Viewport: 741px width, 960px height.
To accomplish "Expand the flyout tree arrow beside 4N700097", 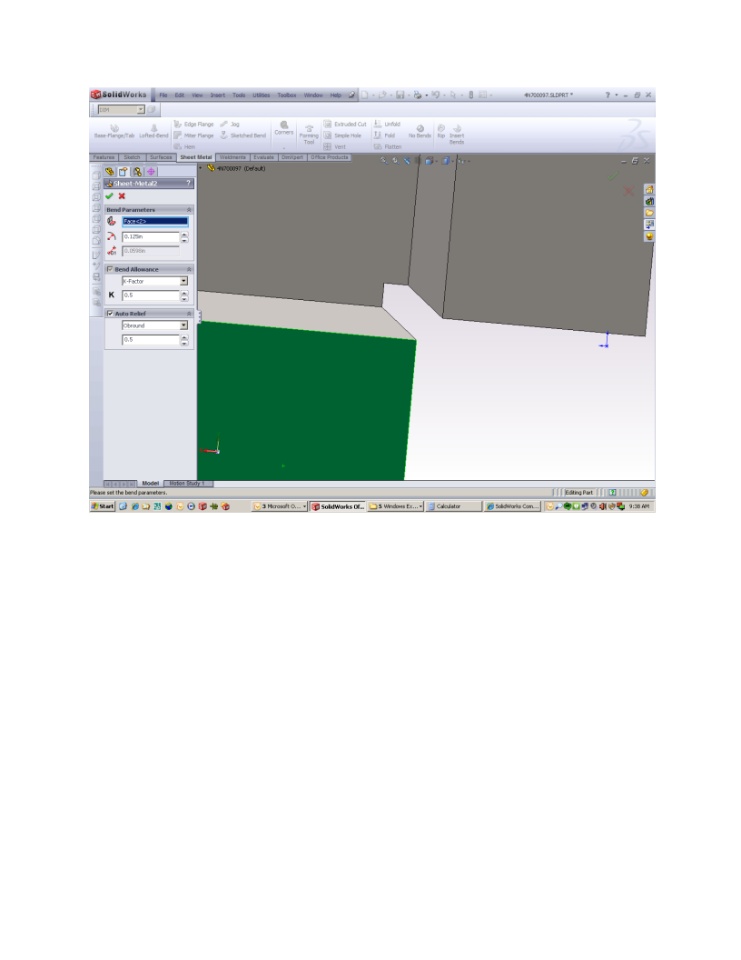I will point(201,168).
